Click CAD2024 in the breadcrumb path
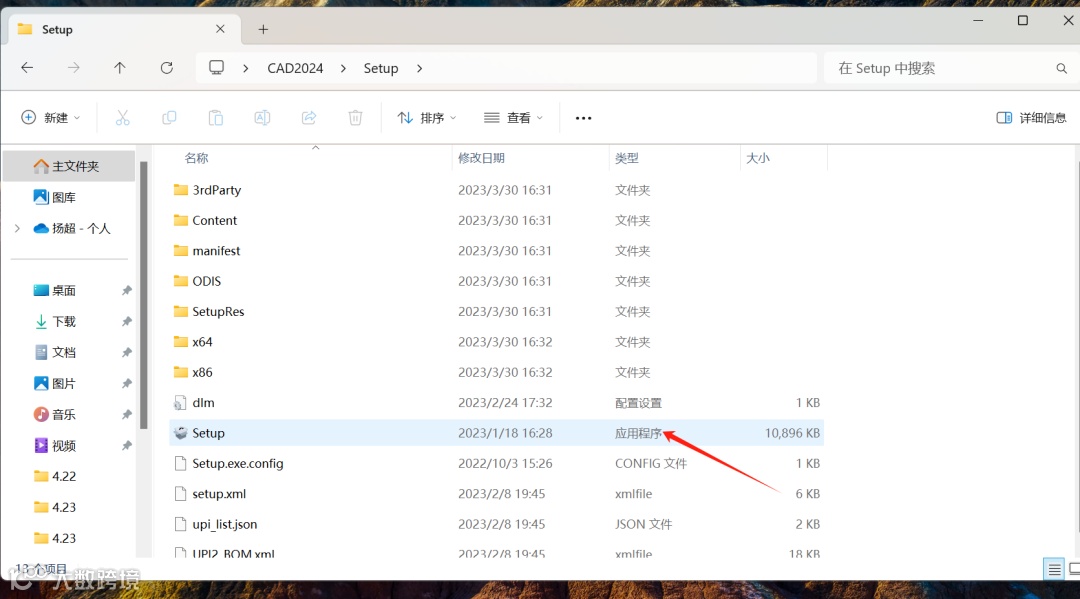 (x=295, y=68)
